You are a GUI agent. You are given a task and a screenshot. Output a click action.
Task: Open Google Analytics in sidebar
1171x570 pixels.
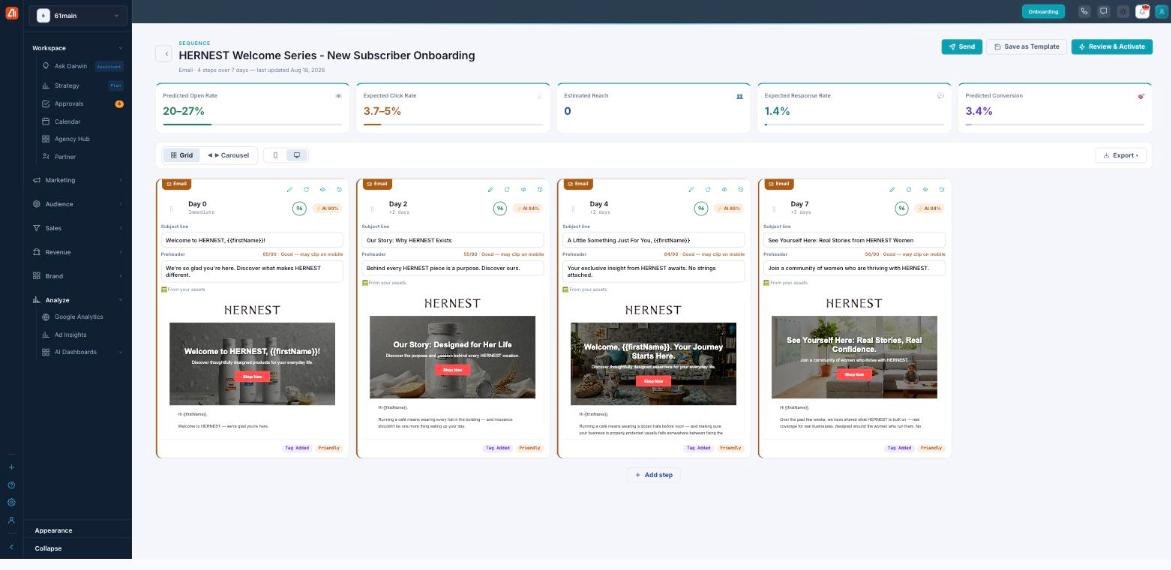click(x=82, y=317)
